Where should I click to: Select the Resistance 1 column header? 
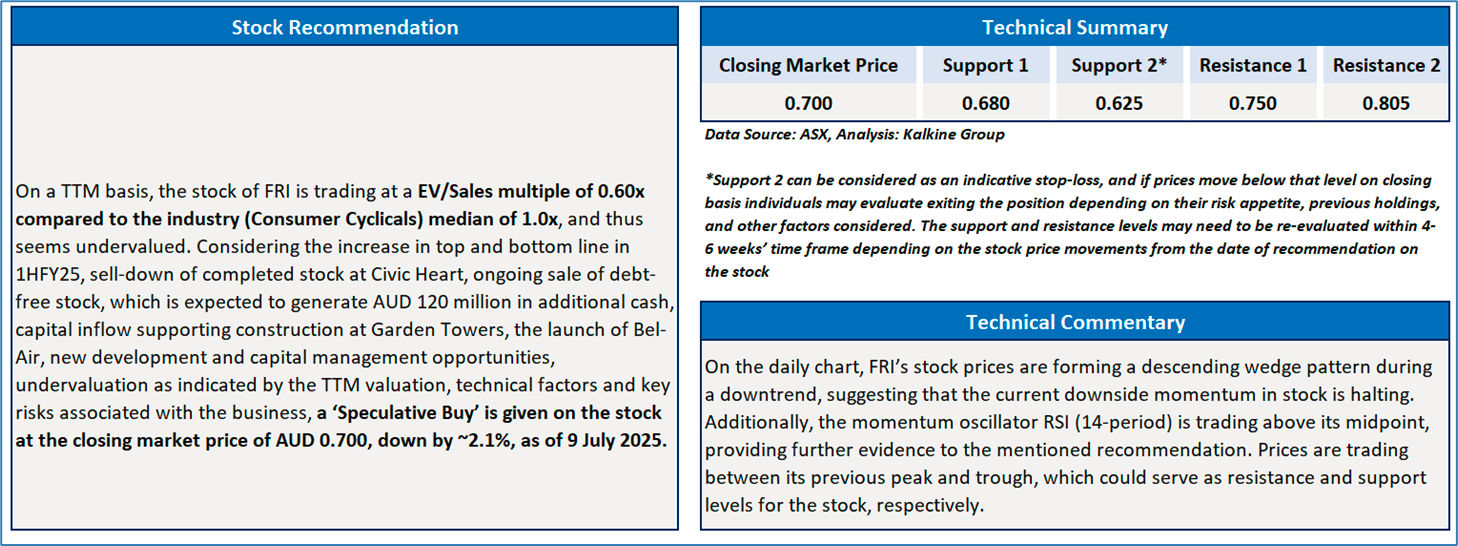pyautogui.click(x=1253, y=66)
